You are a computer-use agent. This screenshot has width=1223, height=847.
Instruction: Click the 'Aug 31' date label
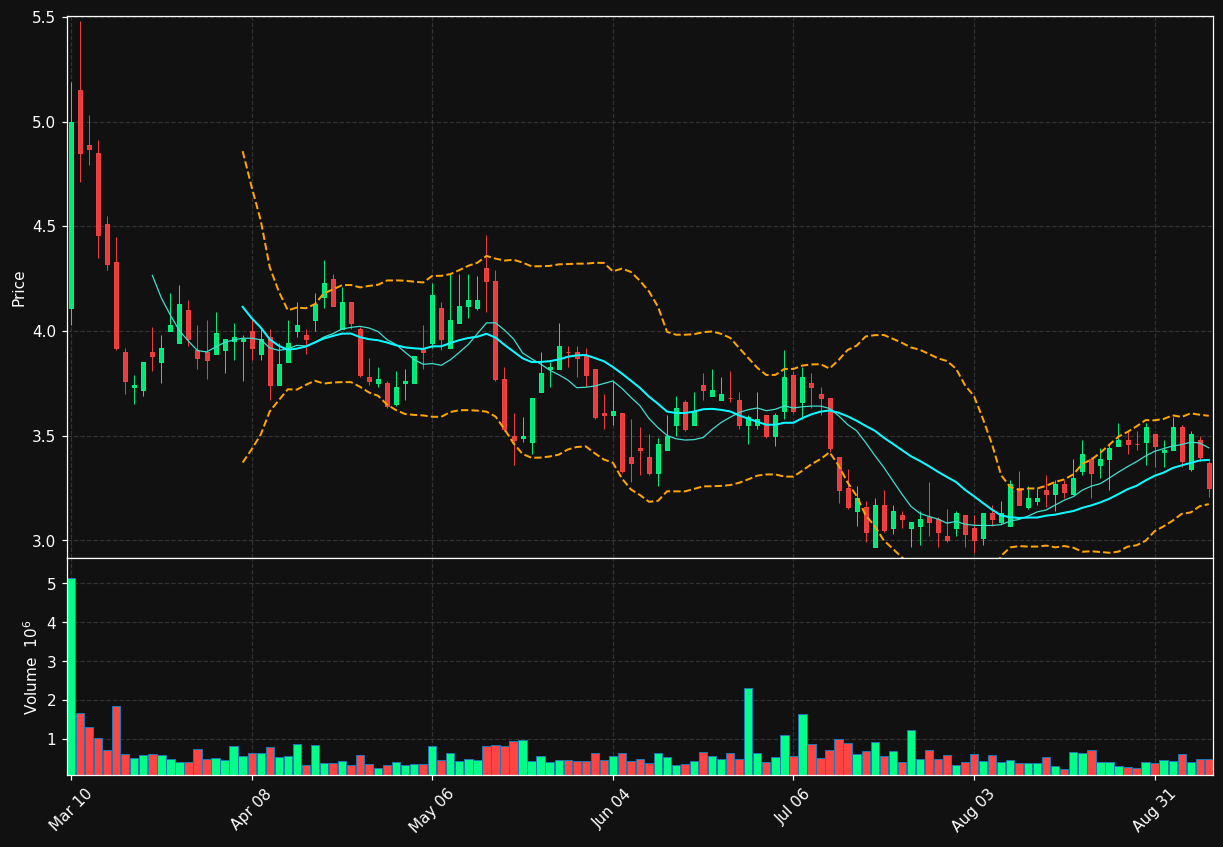coord(1152,810)
